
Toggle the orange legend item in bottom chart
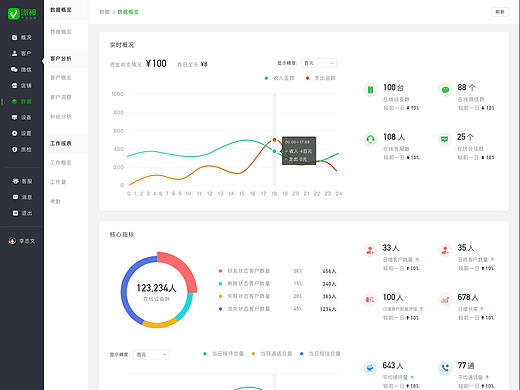[272, 354]
